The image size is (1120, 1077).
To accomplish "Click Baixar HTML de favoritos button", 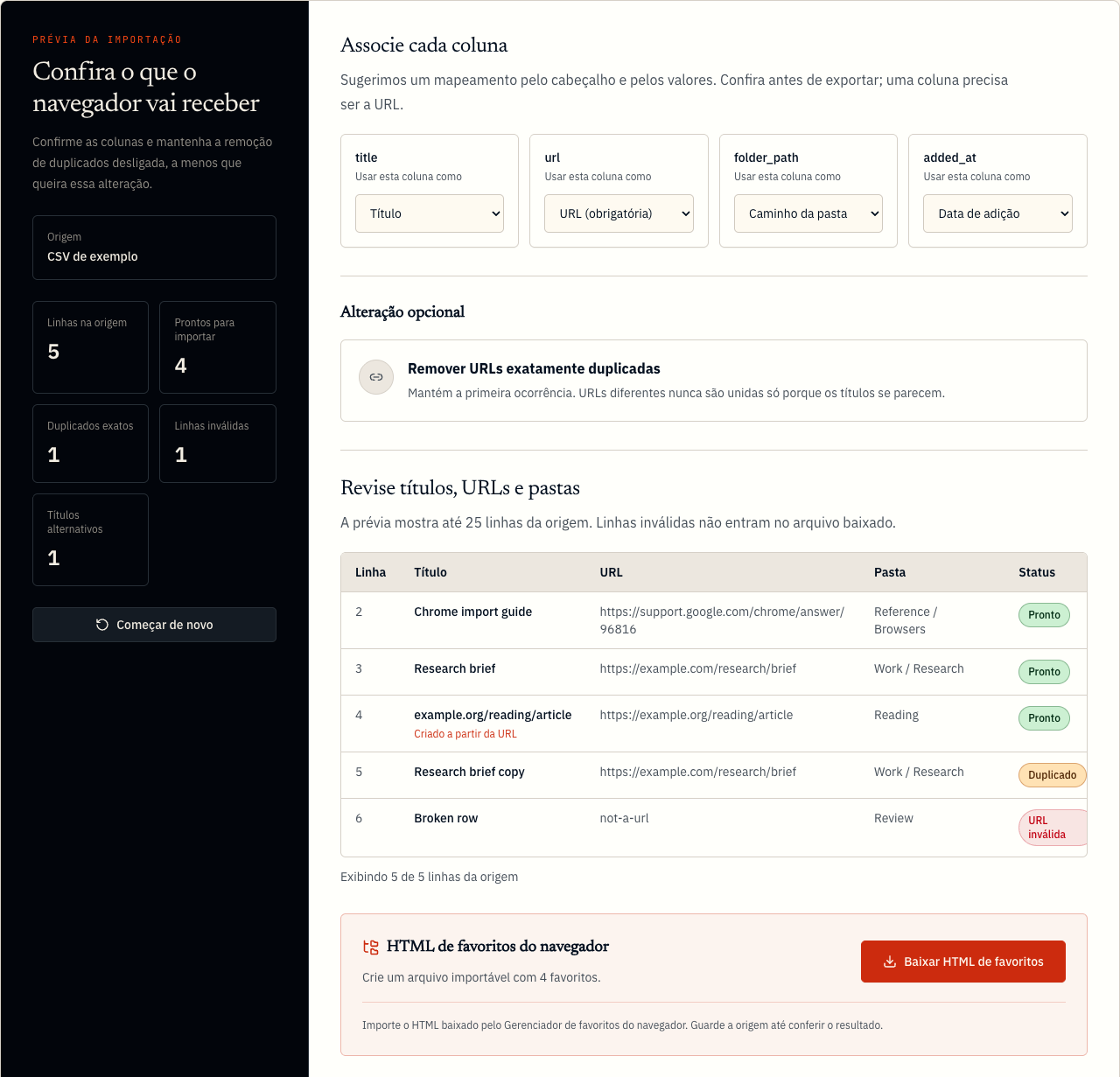I will pyautogui.click(x=963, y=962).
